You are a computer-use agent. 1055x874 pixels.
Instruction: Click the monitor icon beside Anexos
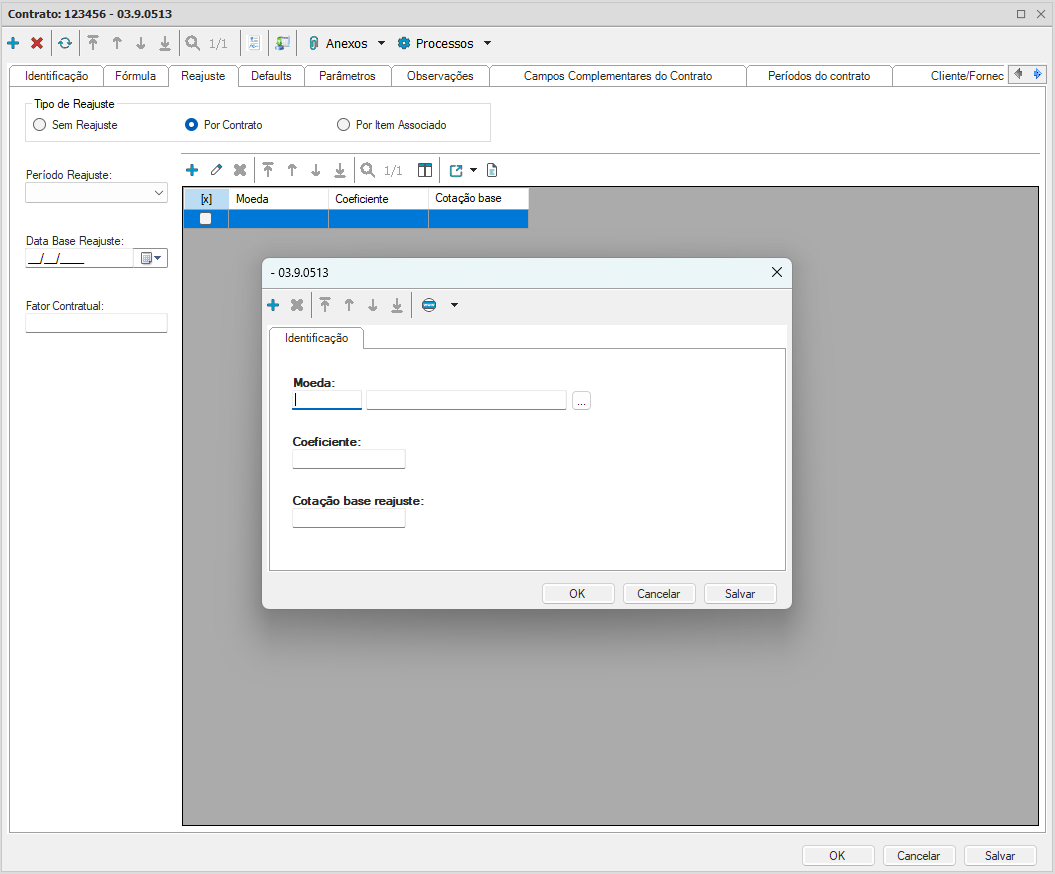pos(283,43)
